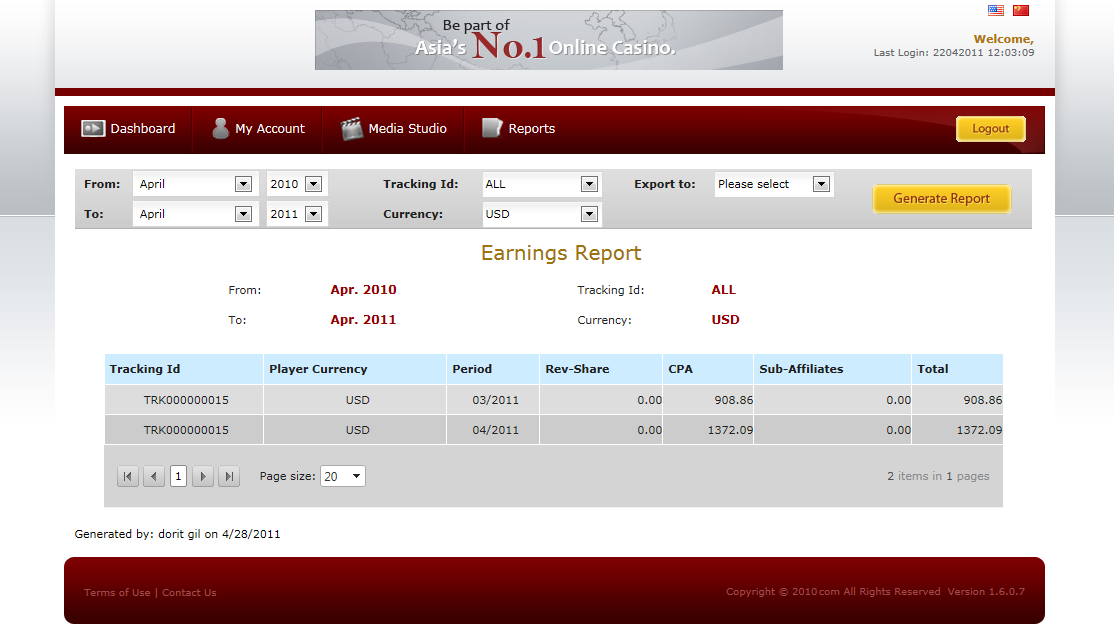Image resolution: width=1114 pixels, height=636 pixels.
Task: Switch language using the Chinese flag icon
Action: 1021,11
